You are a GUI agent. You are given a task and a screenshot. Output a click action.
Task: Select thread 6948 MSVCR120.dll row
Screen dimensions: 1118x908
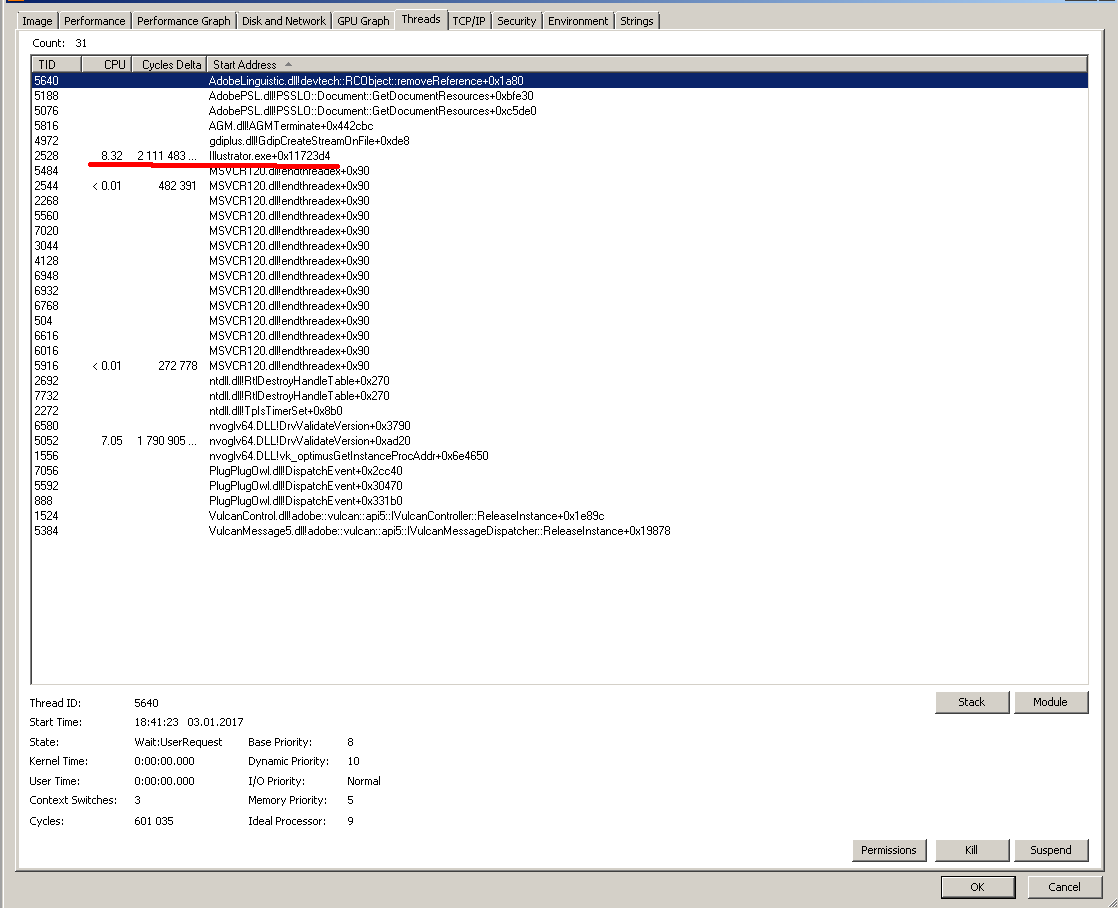point(560,275)
